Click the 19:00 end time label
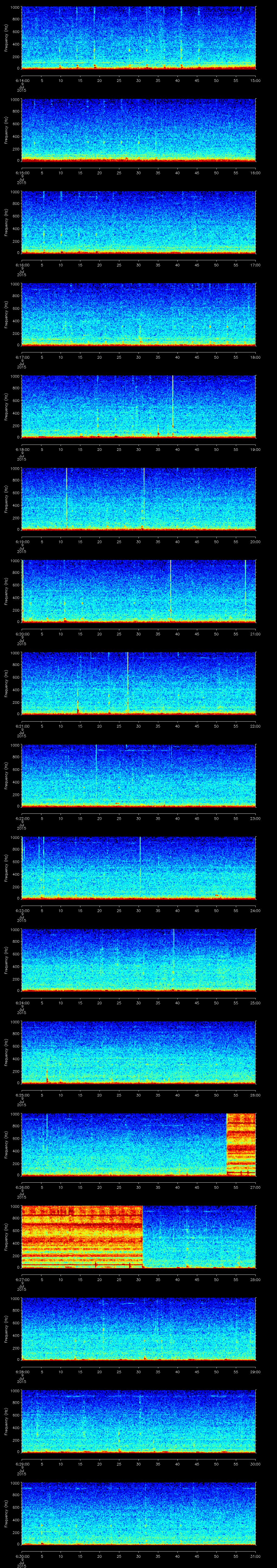This screenshot has height=1568, width=277. pyautogui.click(x=255, y=449)
